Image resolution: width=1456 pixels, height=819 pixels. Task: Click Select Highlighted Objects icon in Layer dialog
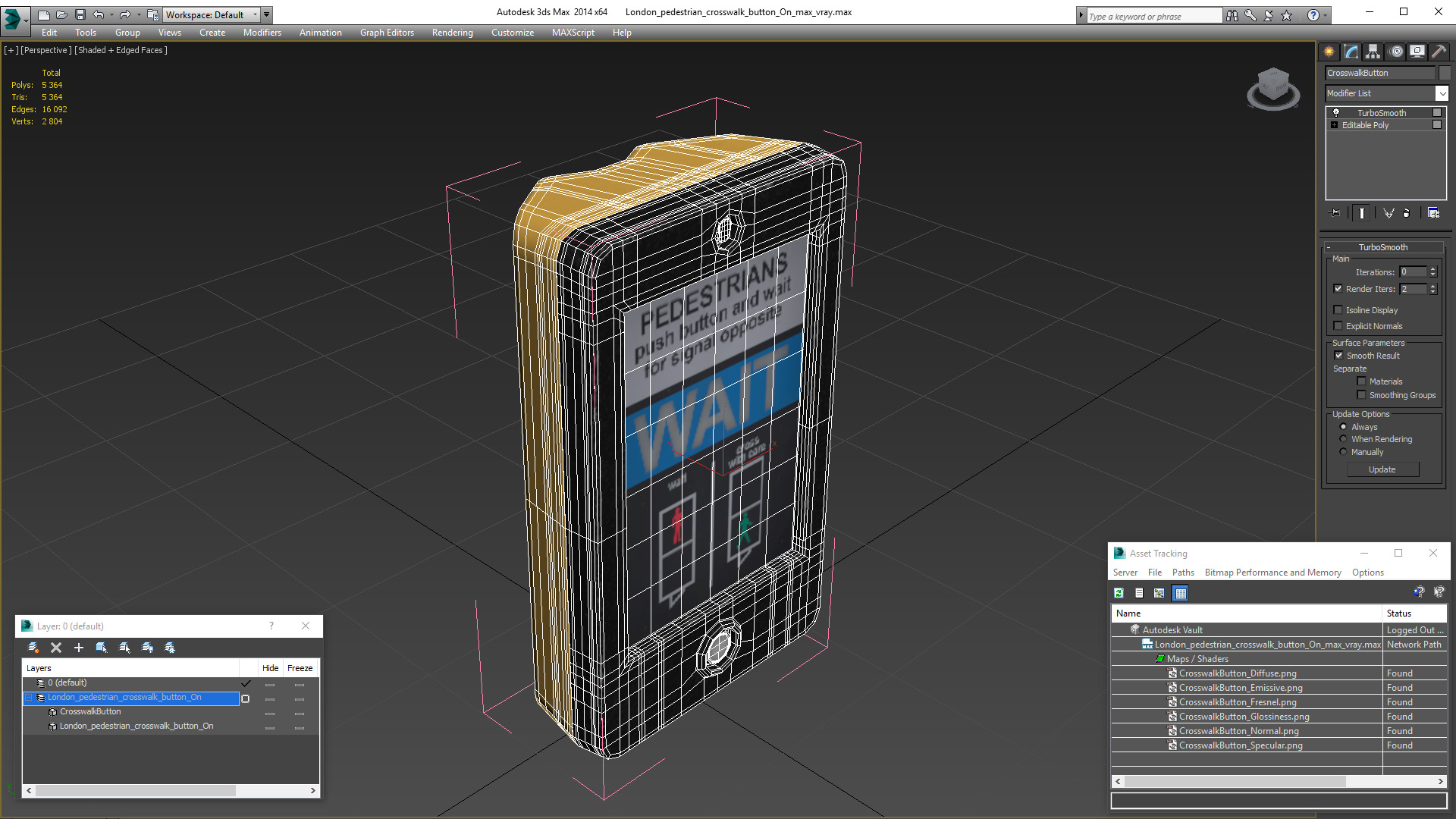tap(102, 648)
